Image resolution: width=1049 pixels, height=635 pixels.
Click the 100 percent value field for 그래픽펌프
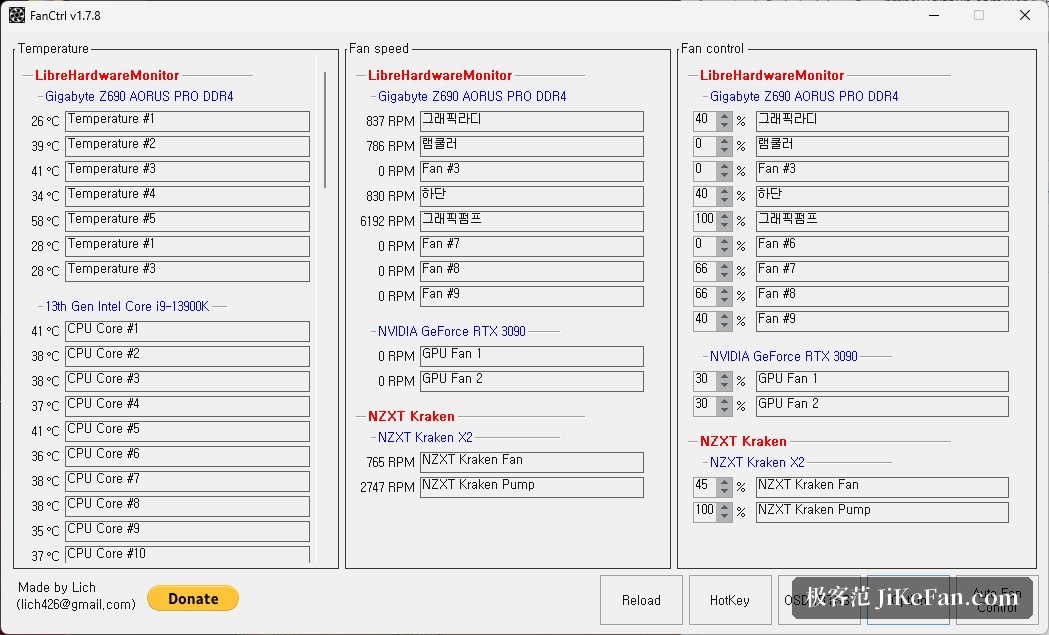point(705,221)
